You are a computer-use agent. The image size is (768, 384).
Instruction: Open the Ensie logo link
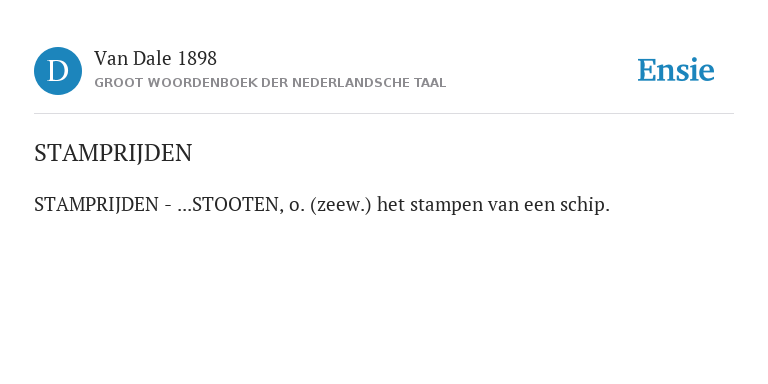675,70
